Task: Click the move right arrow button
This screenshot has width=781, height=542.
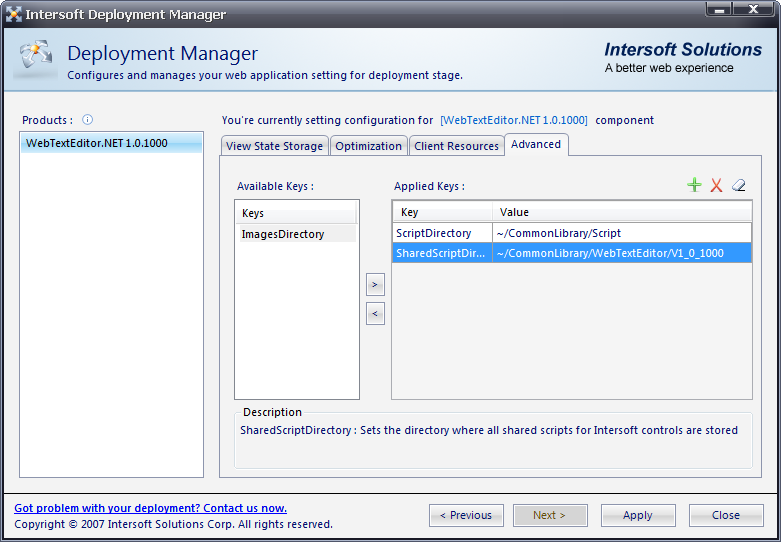Action: tap(375, 285)
